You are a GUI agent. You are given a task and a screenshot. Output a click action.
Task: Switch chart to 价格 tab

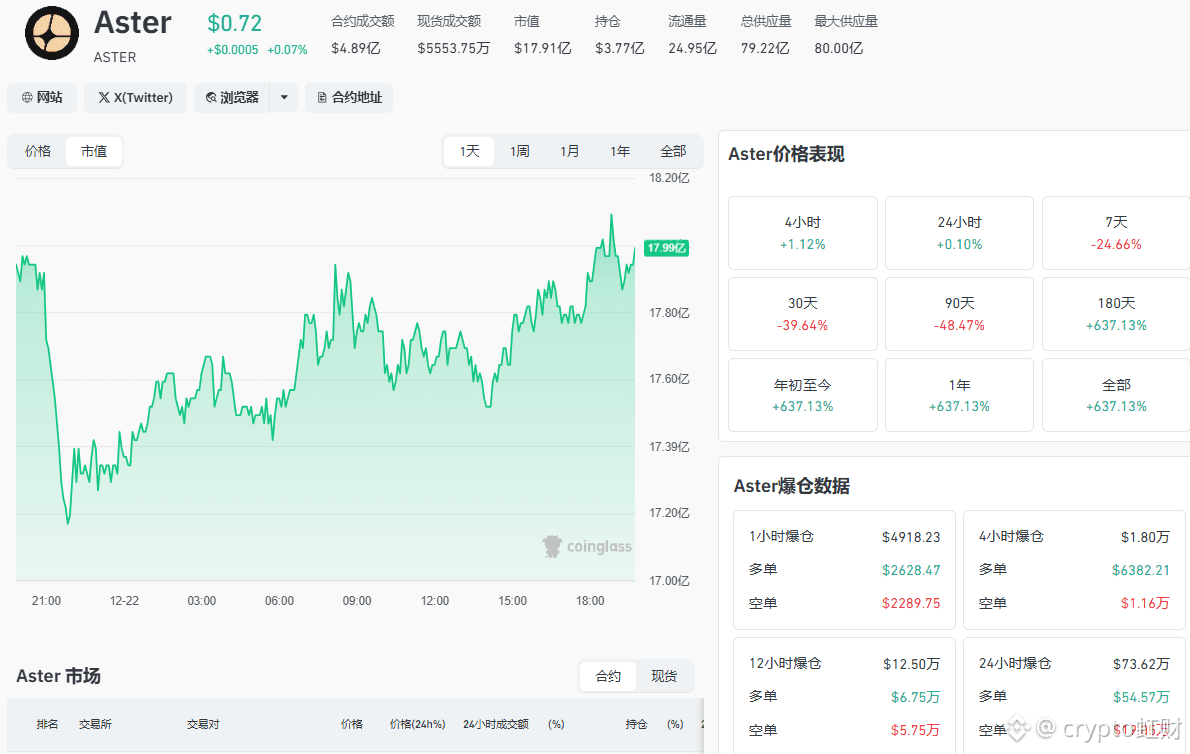(x=38, y=151)
